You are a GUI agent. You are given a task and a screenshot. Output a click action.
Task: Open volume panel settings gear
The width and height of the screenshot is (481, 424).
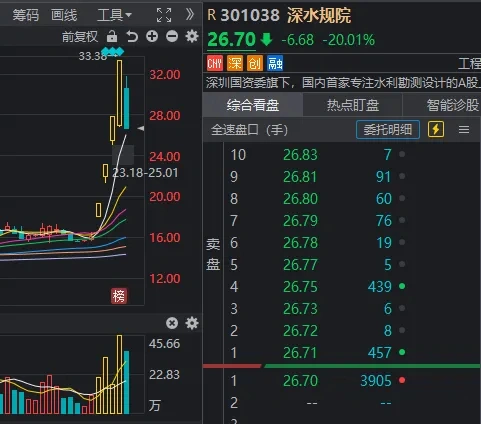pyautogui.click(x=192, y=323)
